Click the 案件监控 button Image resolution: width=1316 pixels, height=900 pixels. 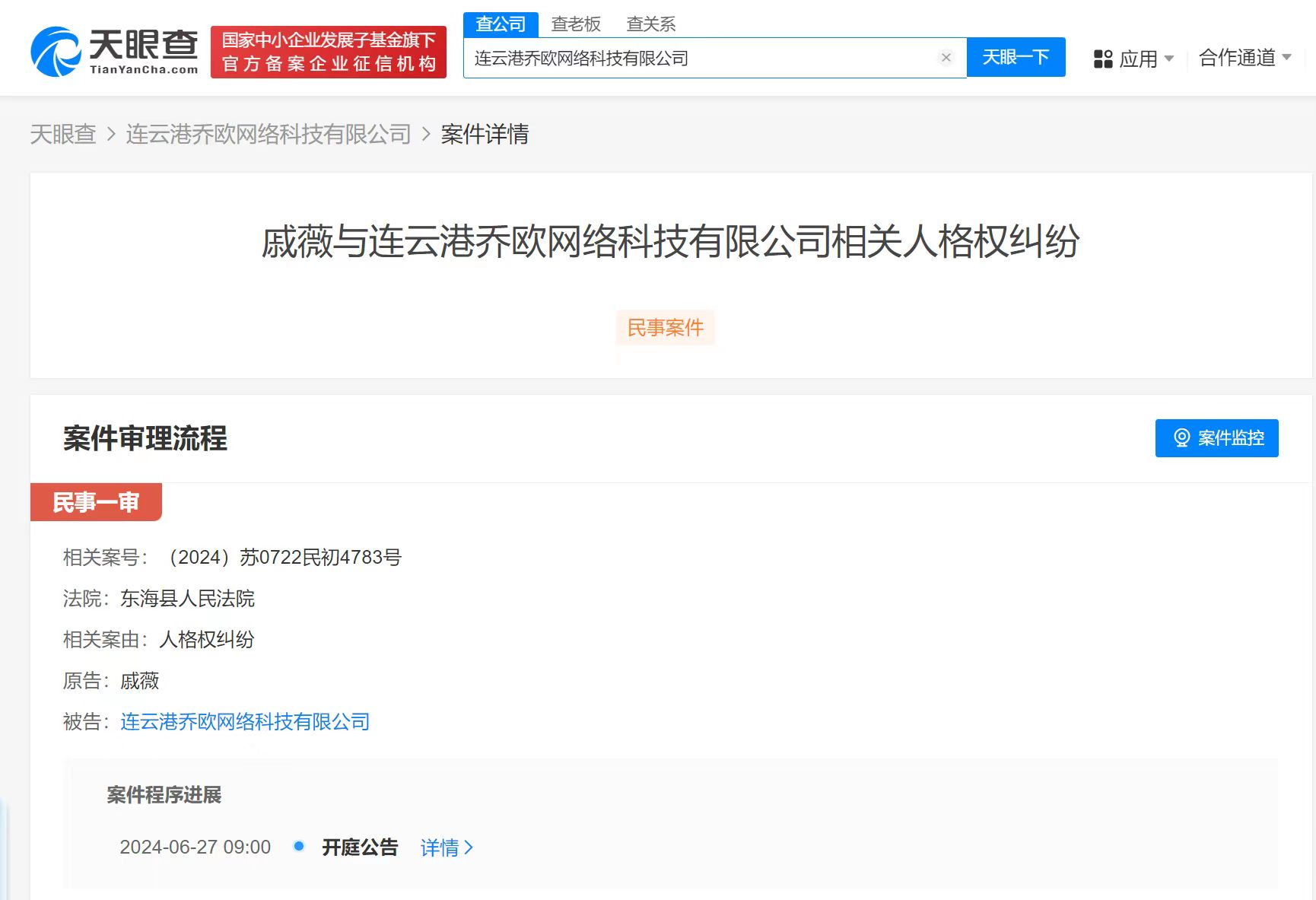click(x=1216, y=438)
